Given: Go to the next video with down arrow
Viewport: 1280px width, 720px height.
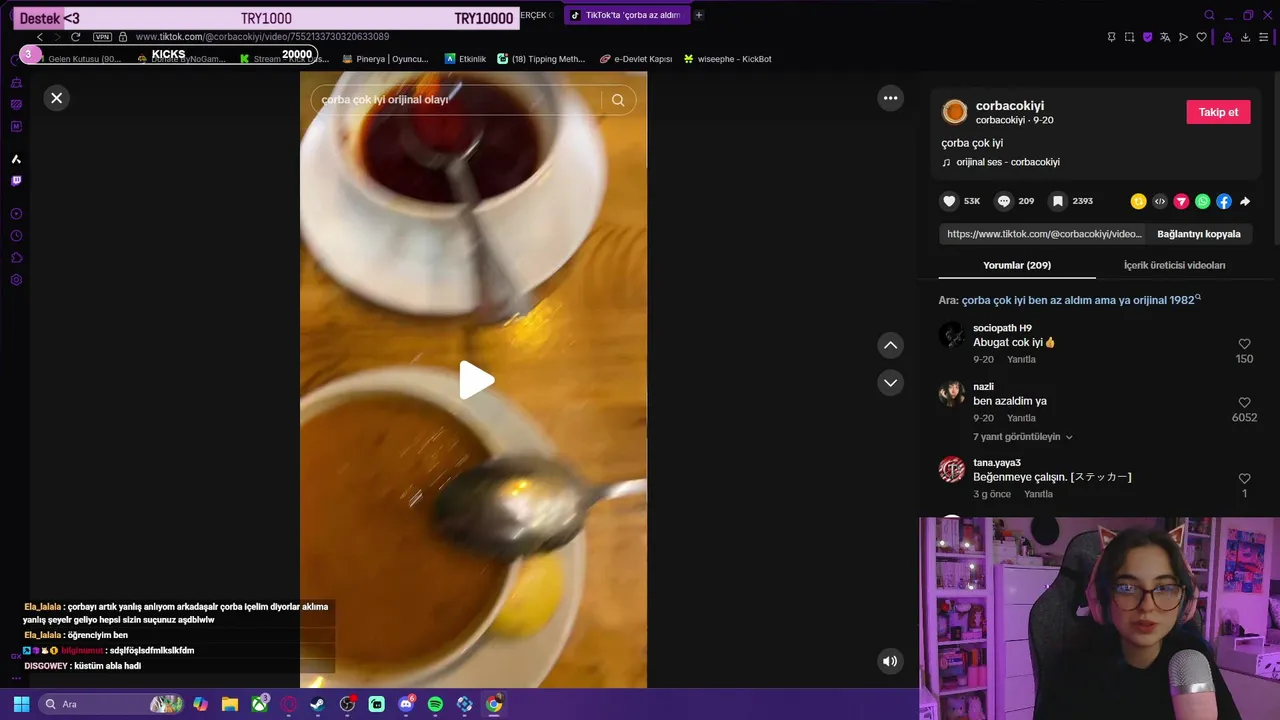Looking at the screenshot, I should 890,383.
